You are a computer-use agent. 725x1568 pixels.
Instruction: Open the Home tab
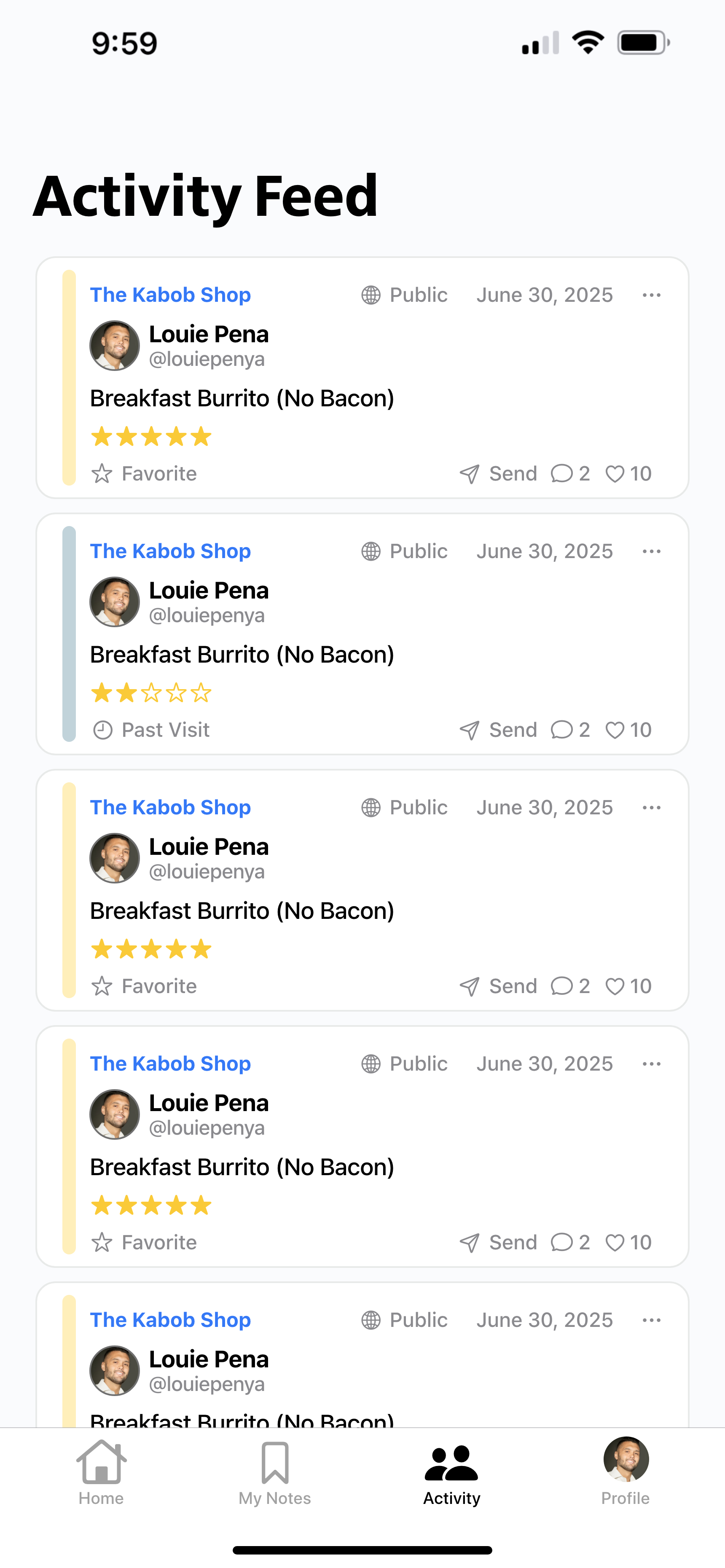(x=101, y=1472)
